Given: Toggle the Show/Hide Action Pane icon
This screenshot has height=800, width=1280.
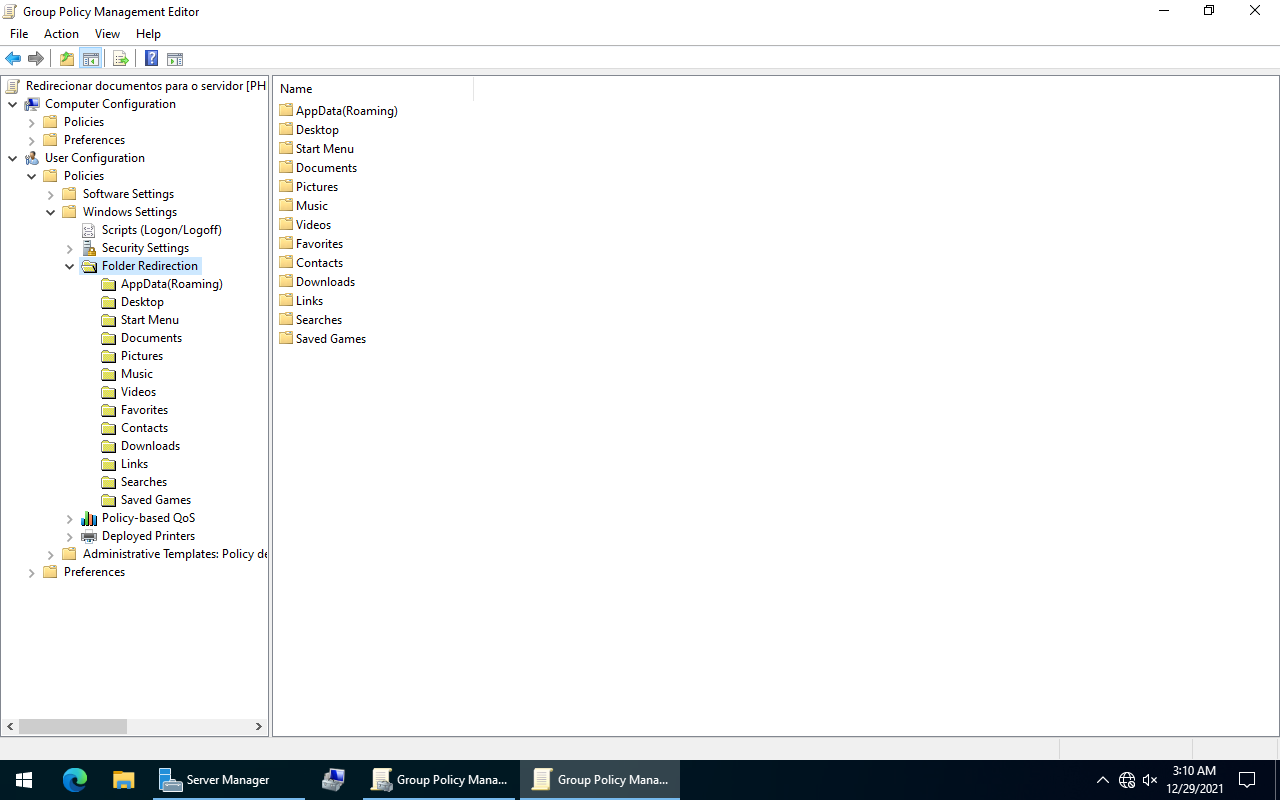Looking at the screenshot, I should pos(175,58).
